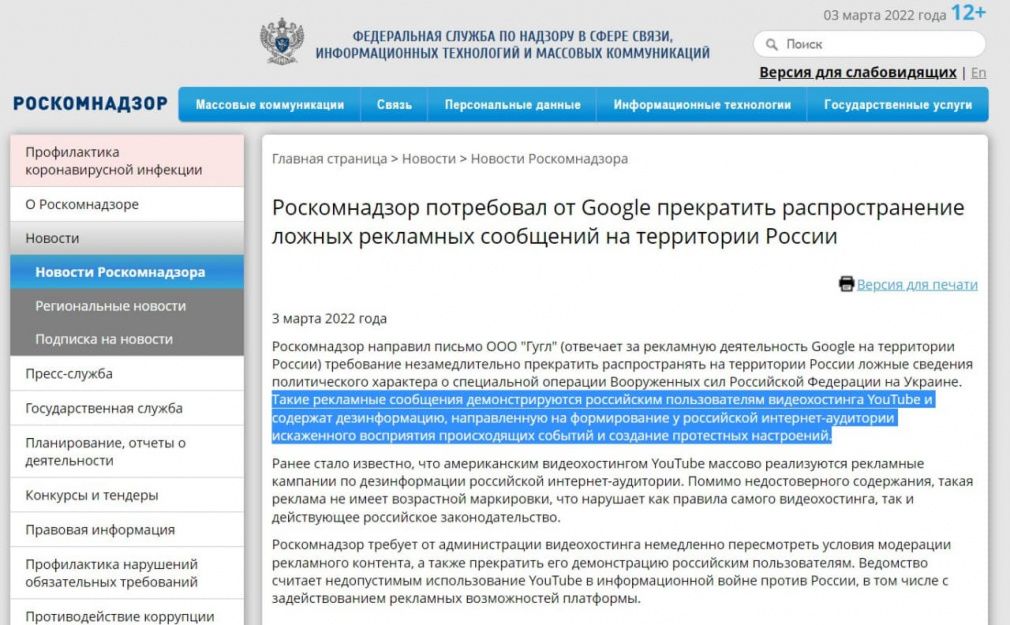Screen dimensions: 1010x625
Task: Click the magnifying glass search icon
Action: (x=772, y=44)
